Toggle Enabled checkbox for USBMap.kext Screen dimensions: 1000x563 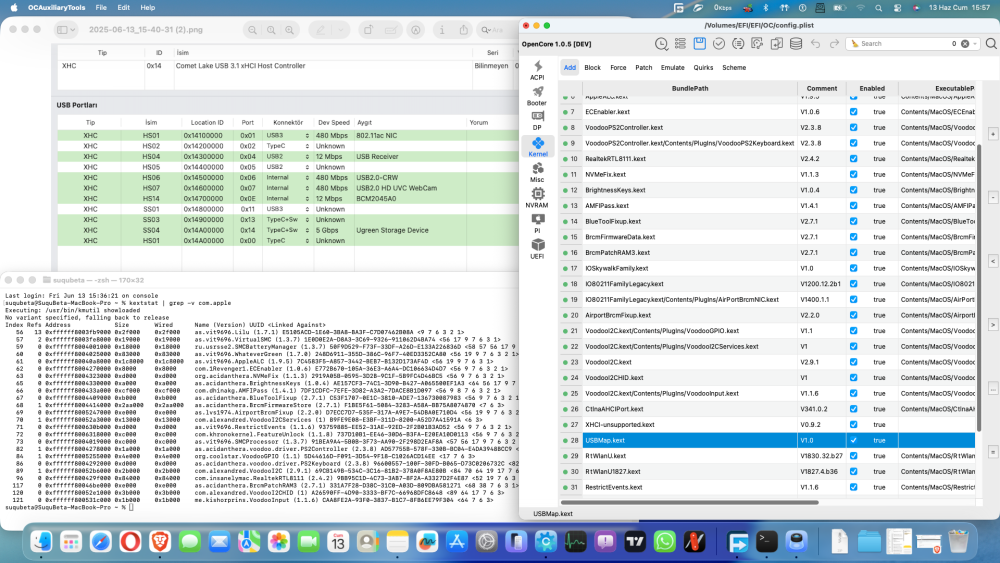click(x=853, y=440)
